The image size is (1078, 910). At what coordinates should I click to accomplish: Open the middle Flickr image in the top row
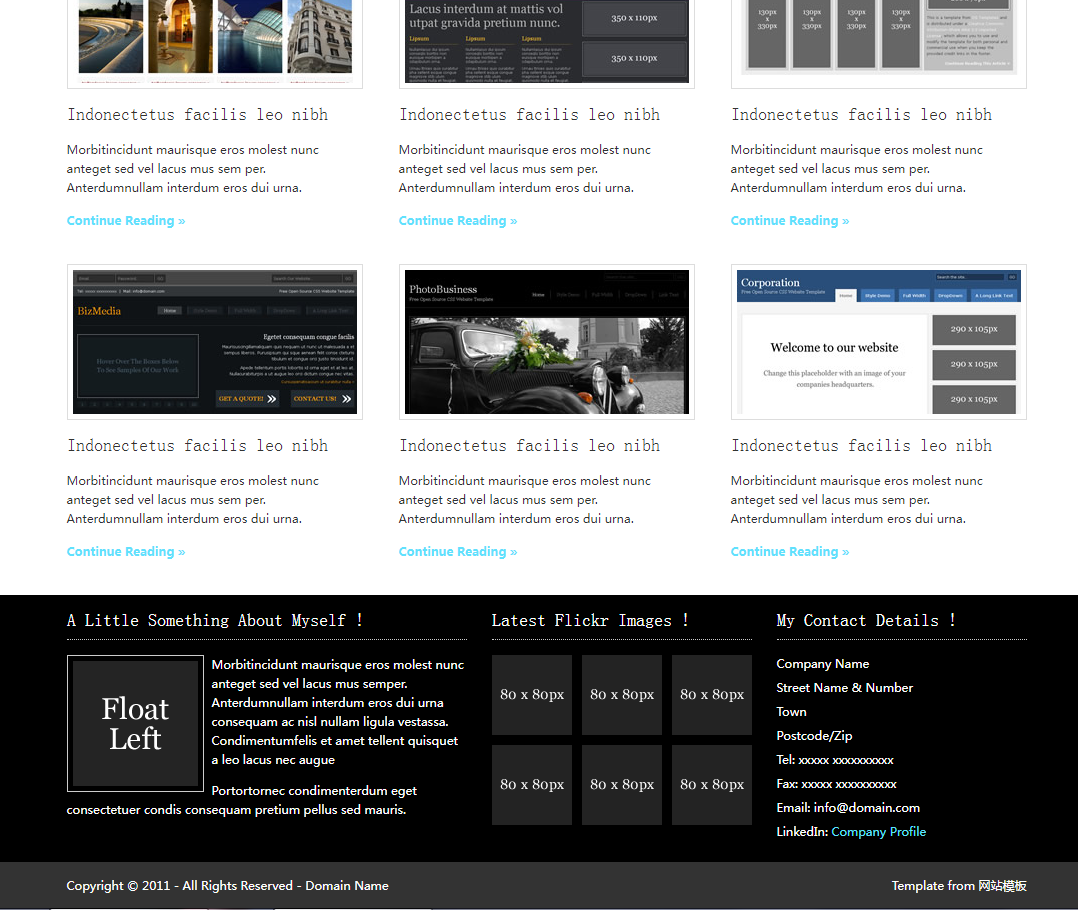click(622, 695)
